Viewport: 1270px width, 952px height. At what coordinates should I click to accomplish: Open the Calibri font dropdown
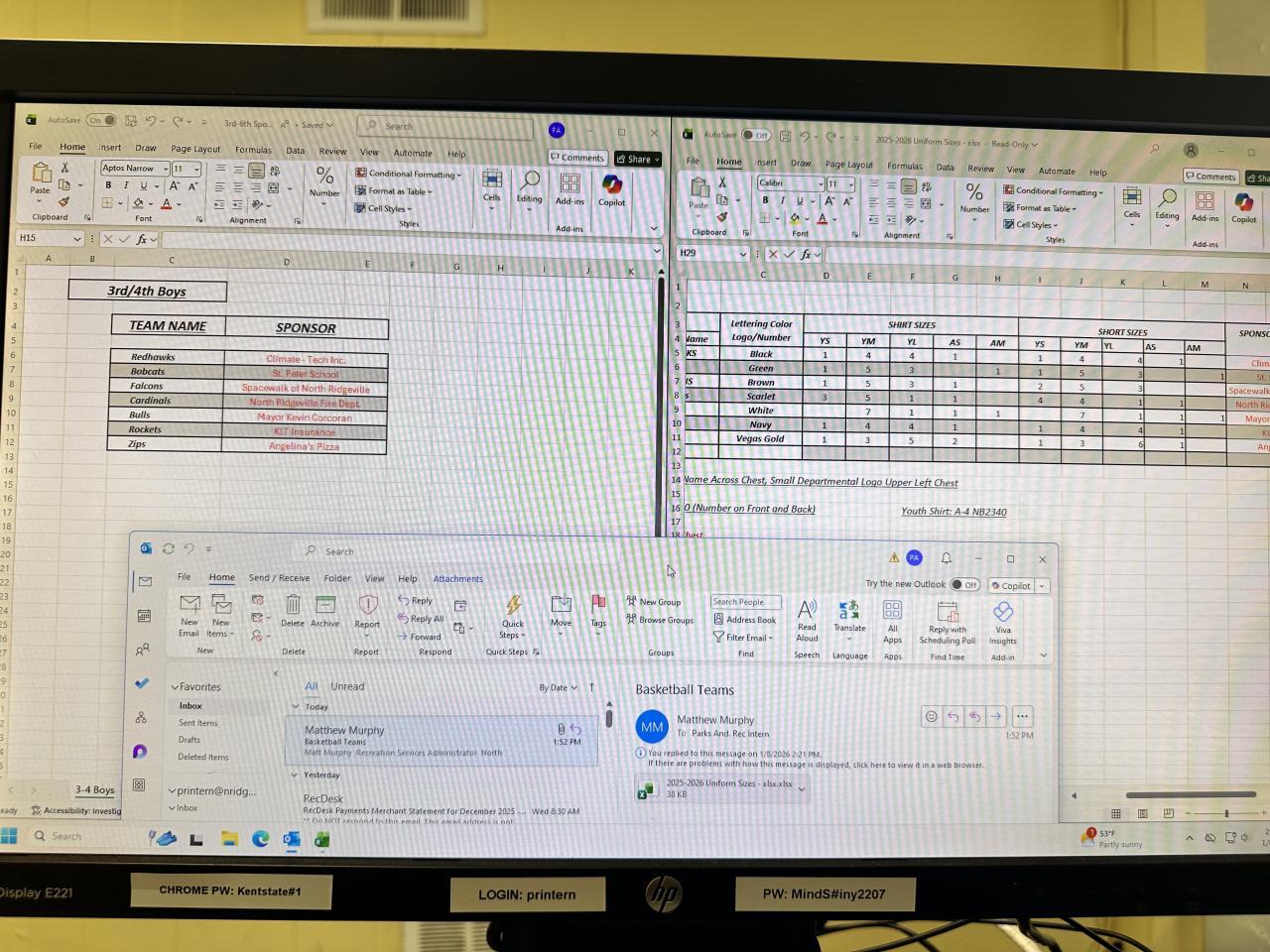[x=821, y=183]
